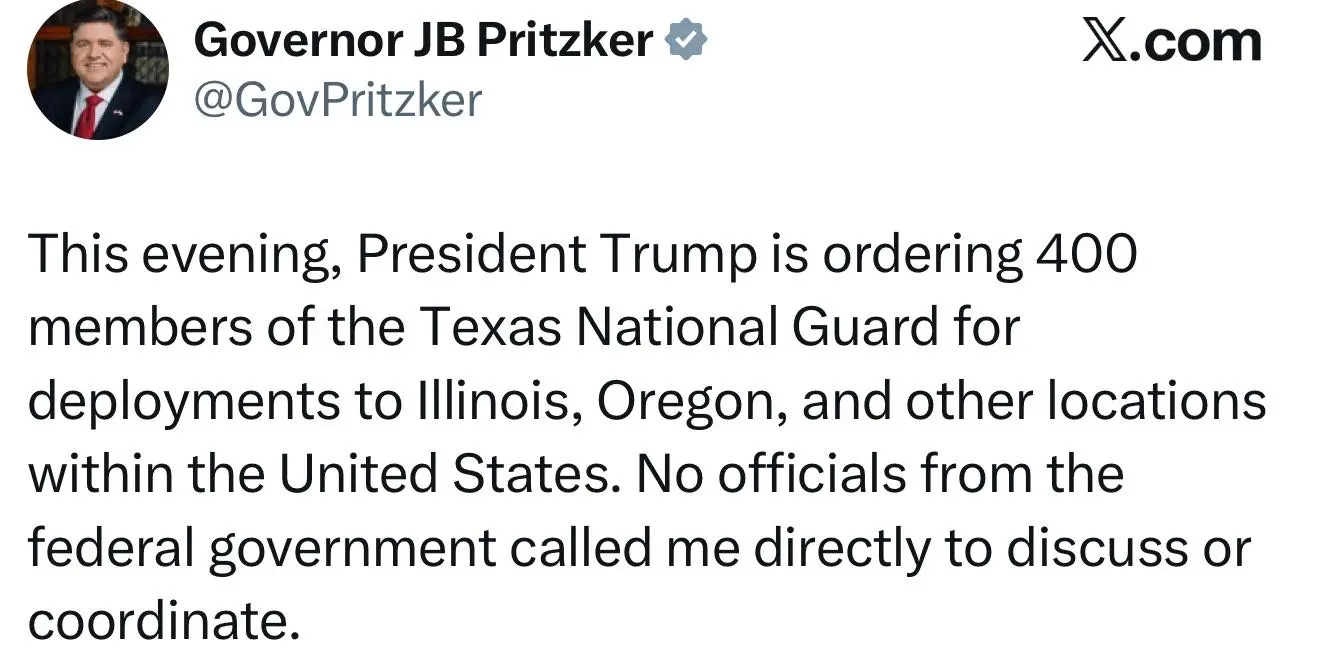Click the final word "coordinate"
Viewport: 1320px width, 668px height.
163,621
